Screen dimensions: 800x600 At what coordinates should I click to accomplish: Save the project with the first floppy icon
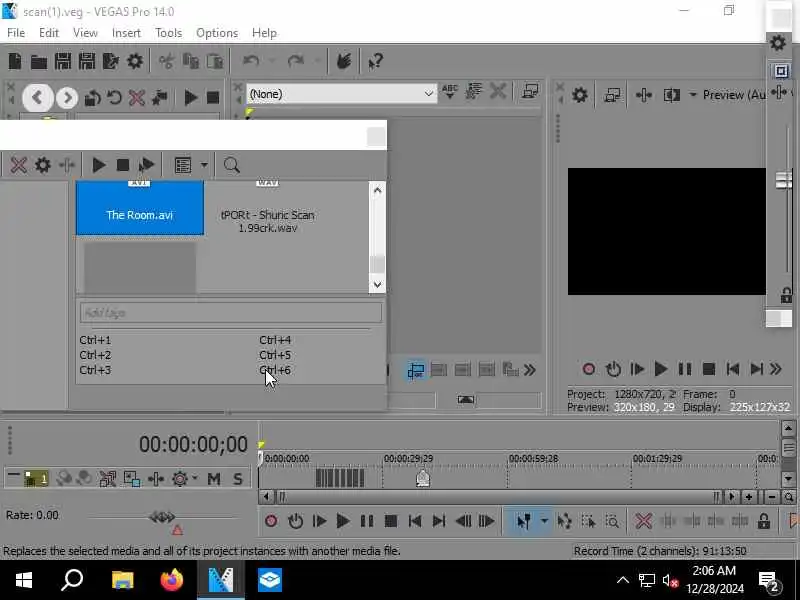63,61
